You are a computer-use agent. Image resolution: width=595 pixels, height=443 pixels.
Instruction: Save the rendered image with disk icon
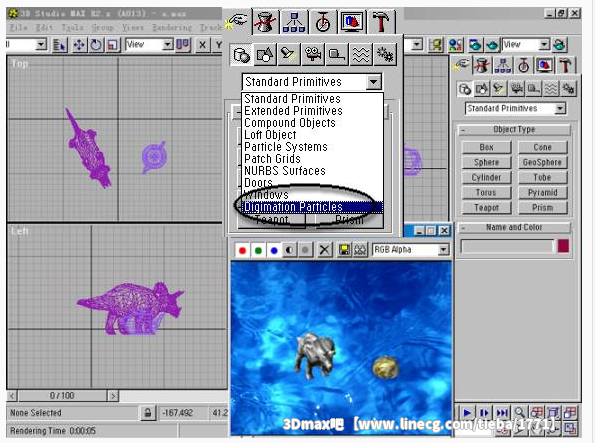[x=345, y=250]
